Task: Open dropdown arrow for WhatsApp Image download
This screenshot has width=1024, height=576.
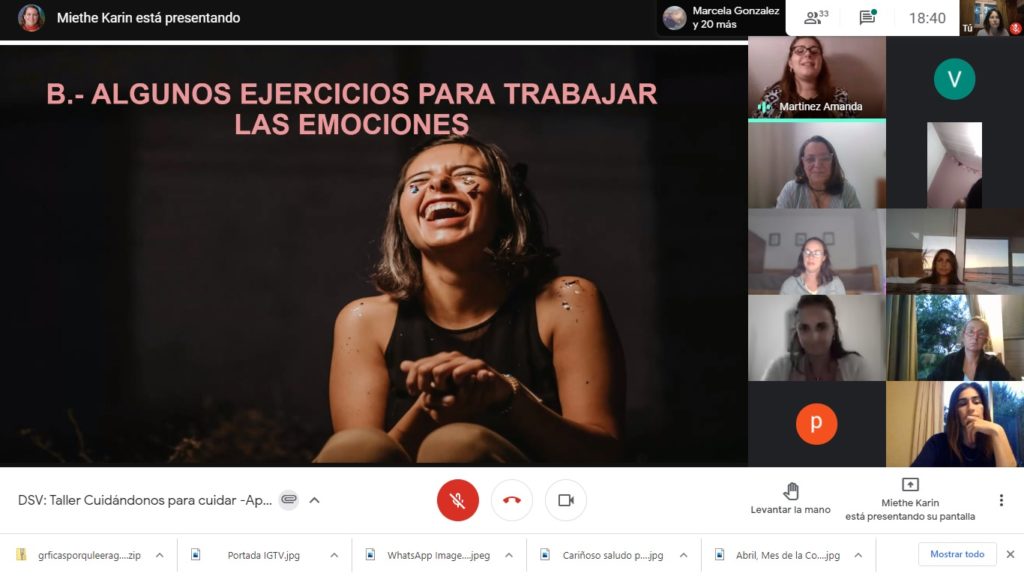Action: pyautogui.click(x=508, y=555)
